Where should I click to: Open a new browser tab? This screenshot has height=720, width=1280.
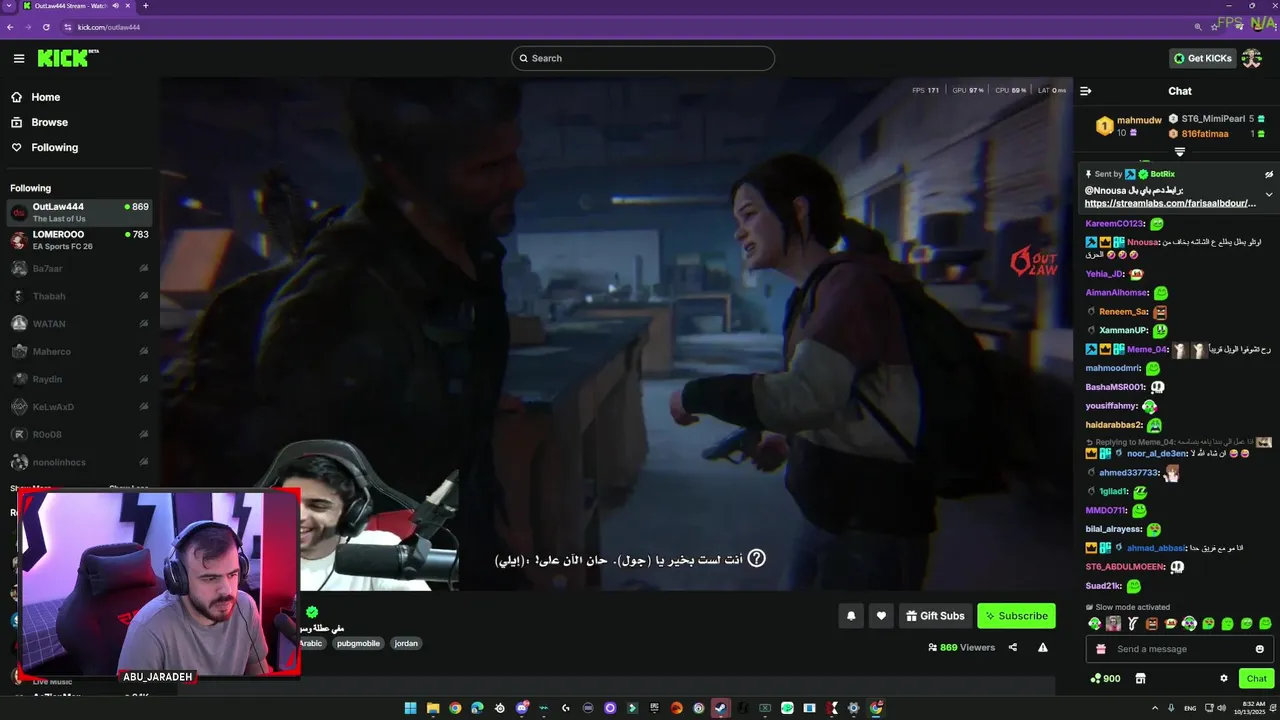[146, 6]
